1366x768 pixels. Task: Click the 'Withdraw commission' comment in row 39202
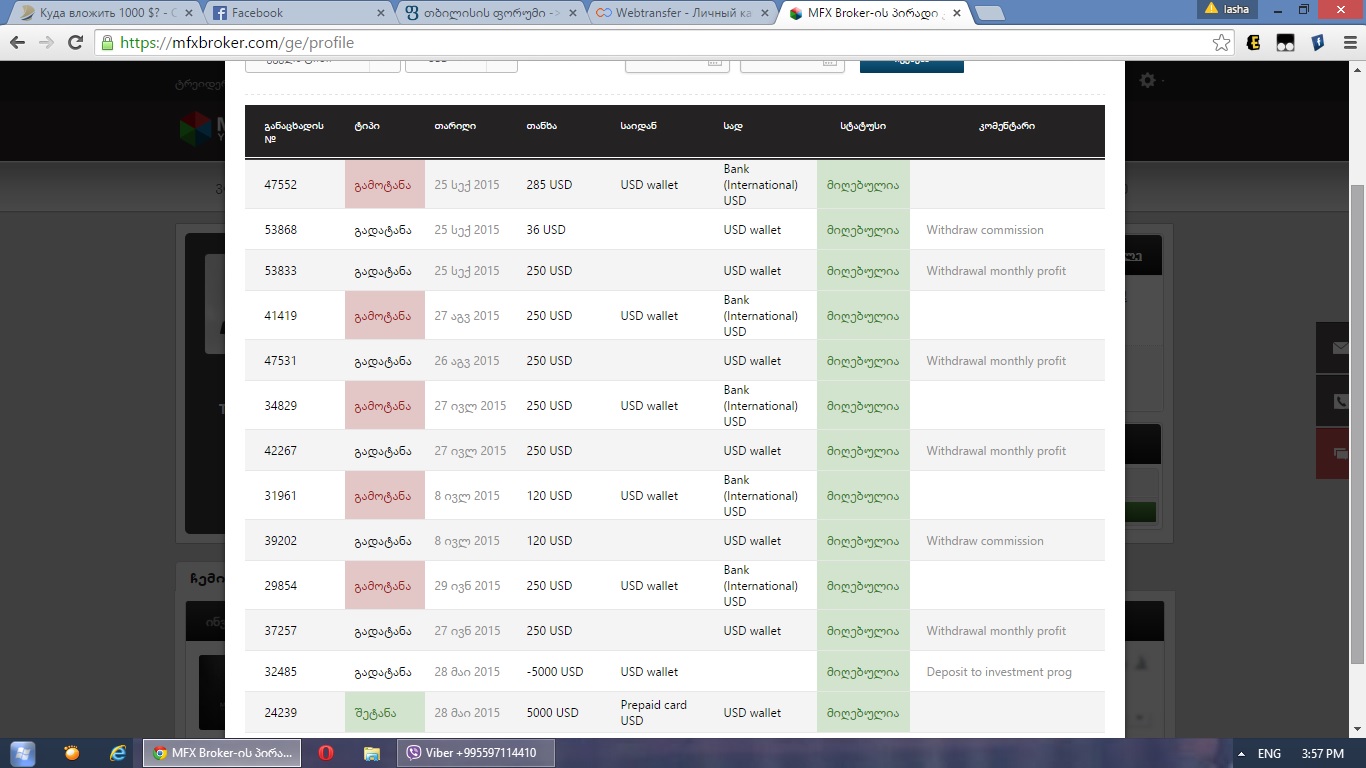click(985, 541)
